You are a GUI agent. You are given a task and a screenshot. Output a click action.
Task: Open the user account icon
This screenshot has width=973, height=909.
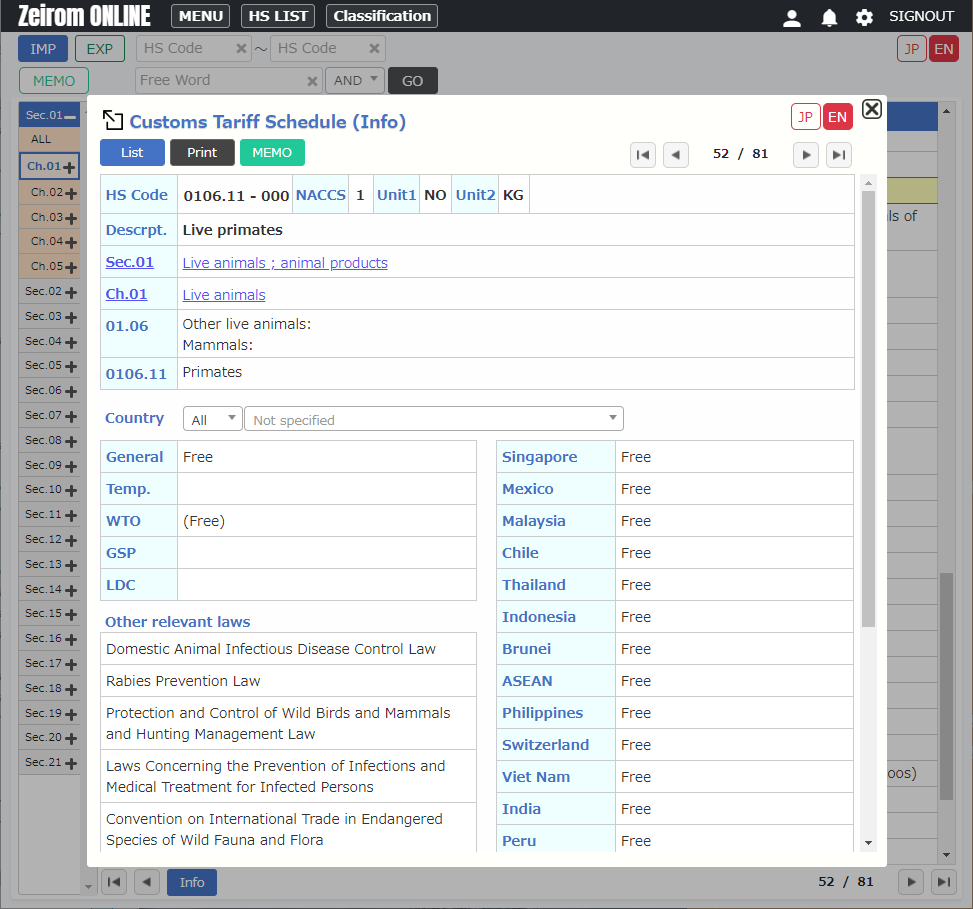(x=791, y=17)
